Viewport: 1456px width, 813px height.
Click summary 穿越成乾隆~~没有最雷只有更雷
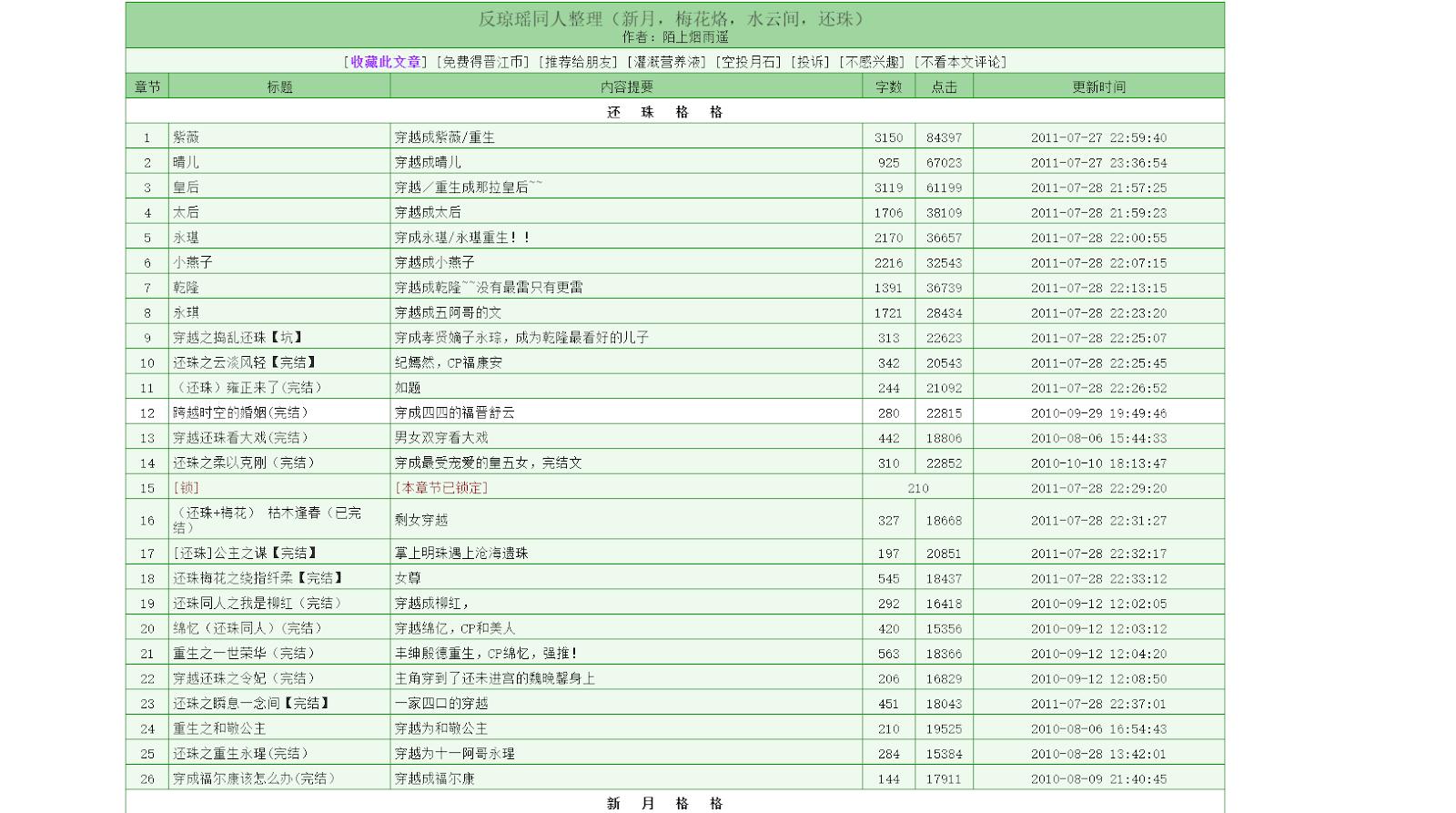(489, 288)
